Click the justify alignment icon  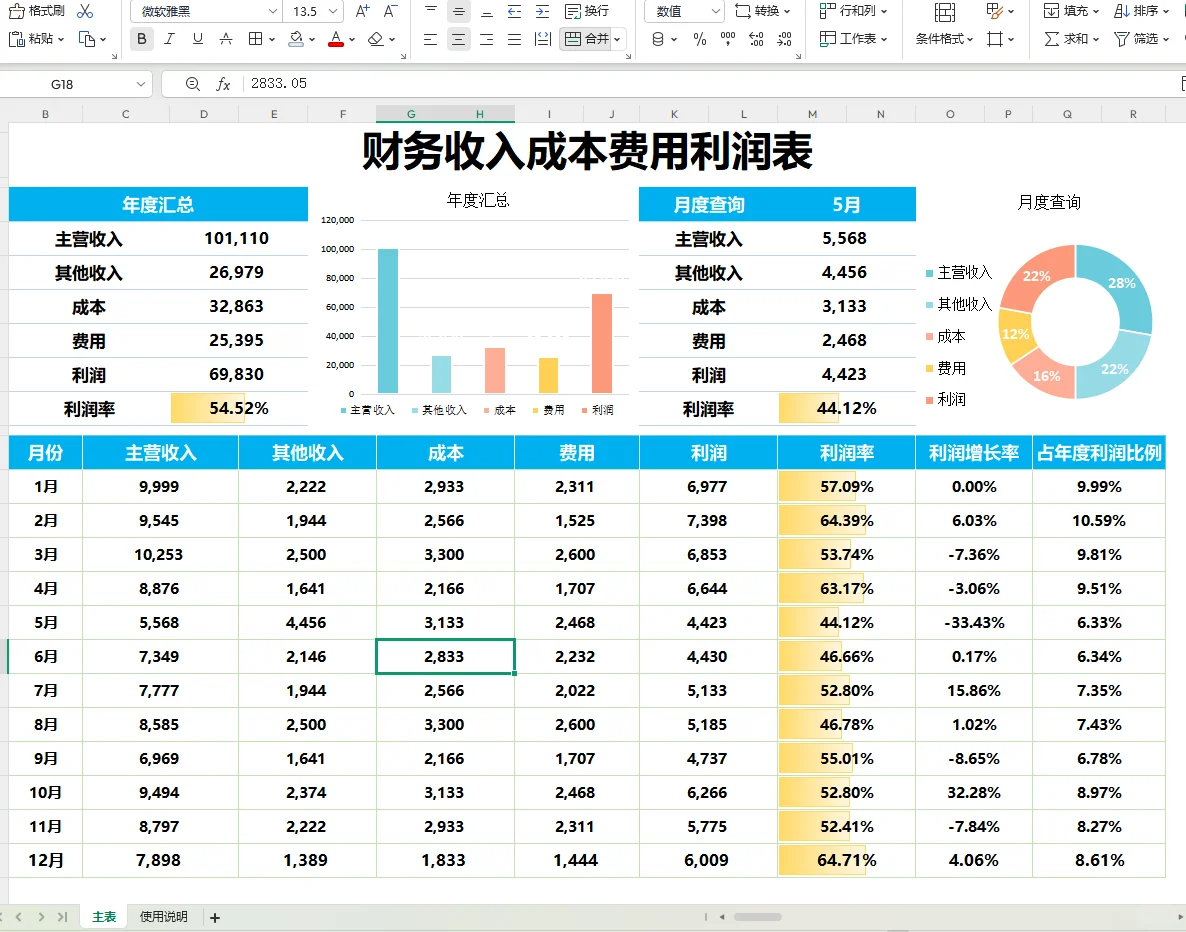tap(514, 39)
